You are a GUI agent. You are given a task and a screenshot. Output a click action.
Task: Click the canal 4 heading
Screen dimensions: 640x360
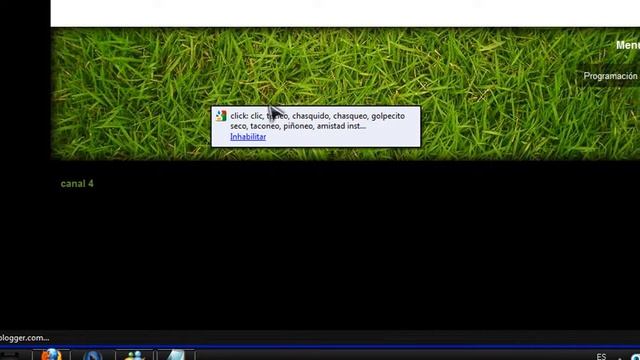[x=77, y=184]
